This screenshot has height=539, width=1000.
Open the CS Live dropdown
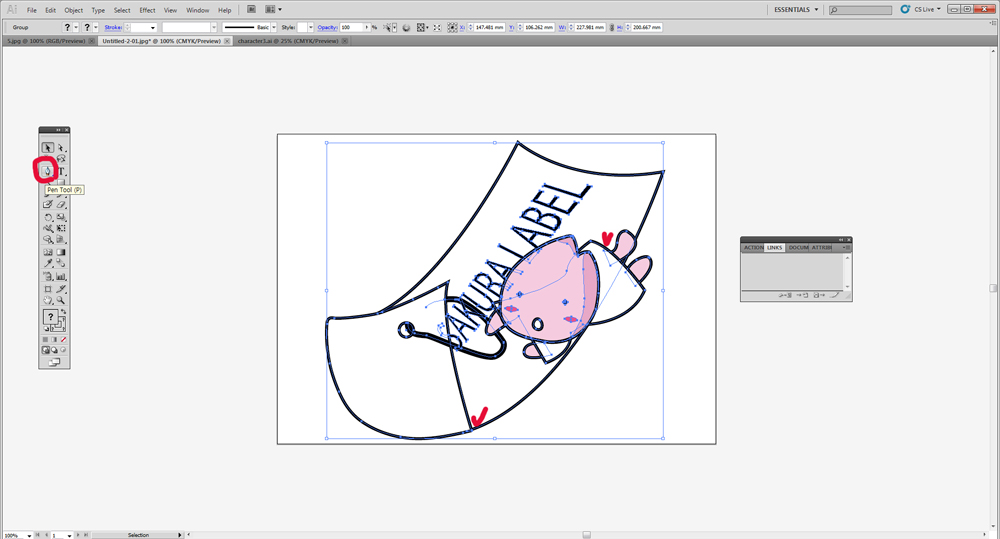(921, 10)
